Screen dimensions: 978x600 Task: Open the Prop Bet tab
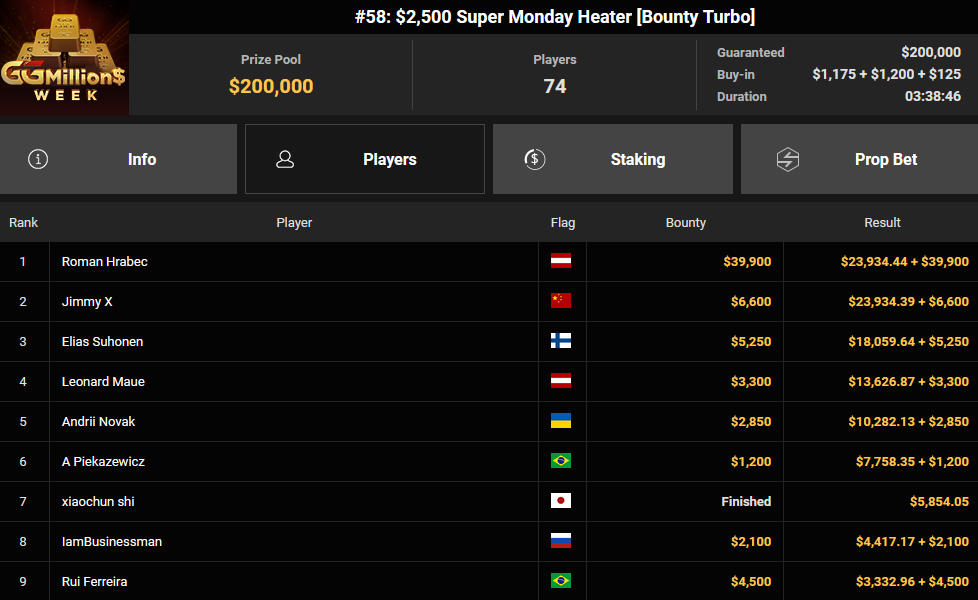859,159
